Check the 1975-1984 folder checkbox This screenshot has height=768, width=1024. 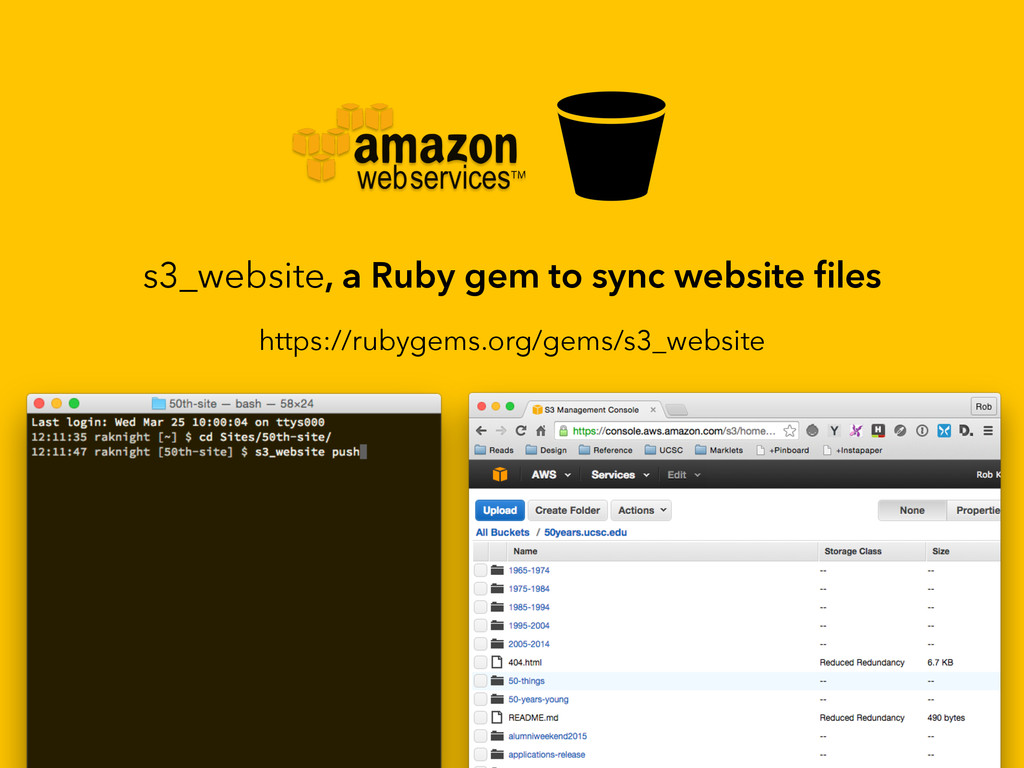[481, 588]
